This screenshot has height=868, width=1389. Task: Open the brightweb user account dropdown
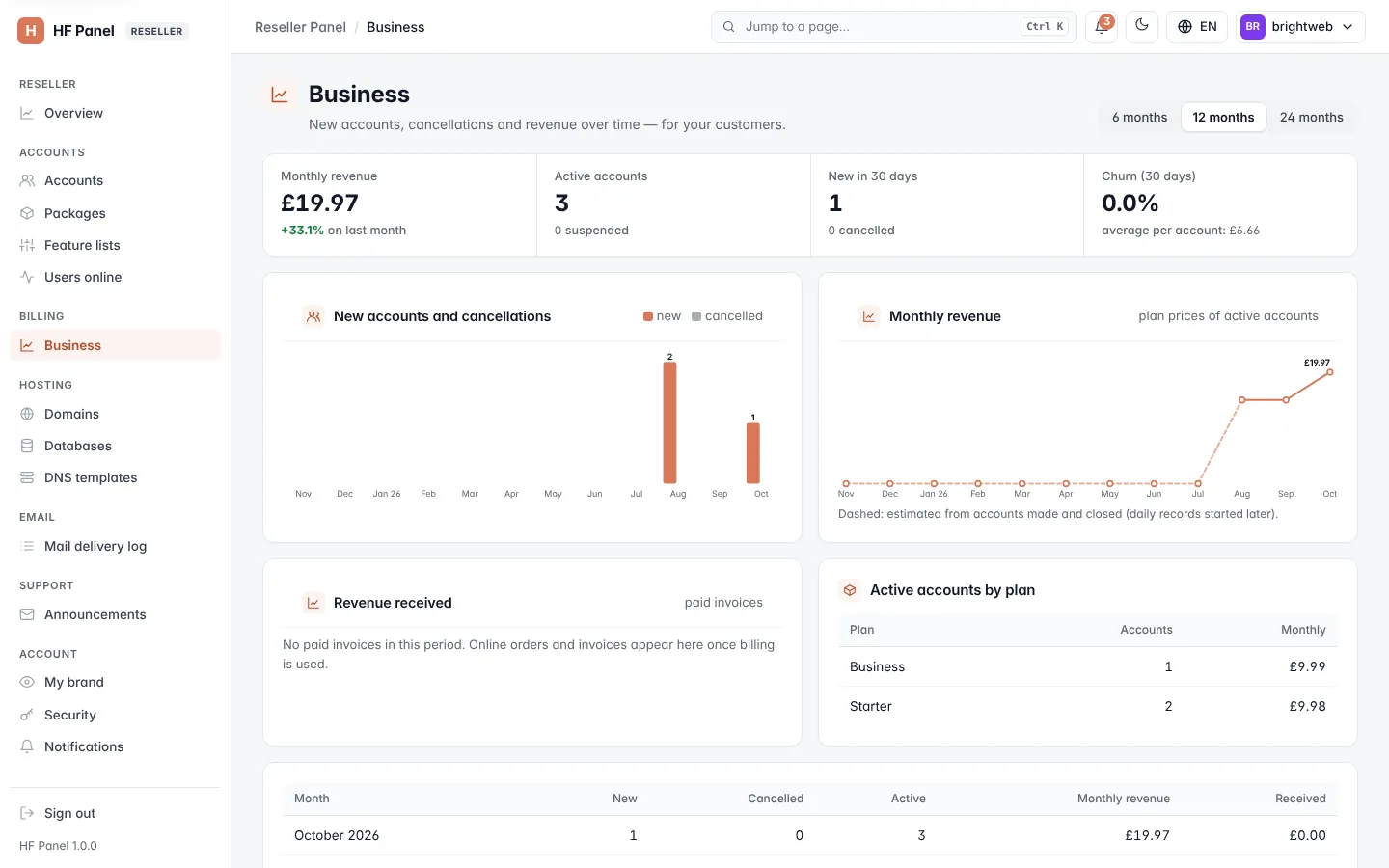click(1301, 27)
